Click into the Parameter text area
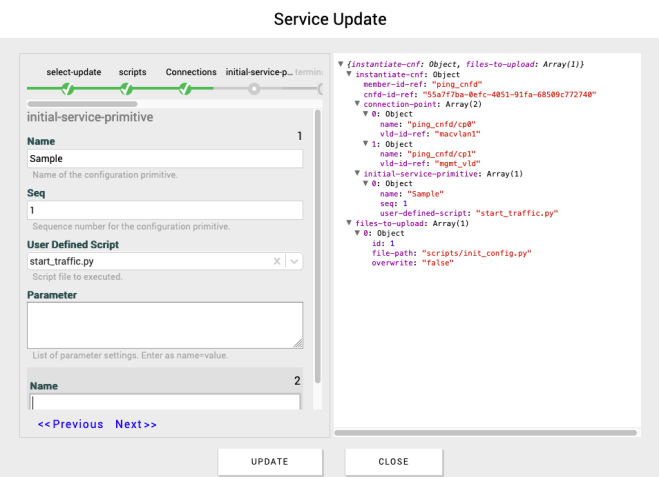The width and height of the screenshot is (659, 477). coord(164,325)
